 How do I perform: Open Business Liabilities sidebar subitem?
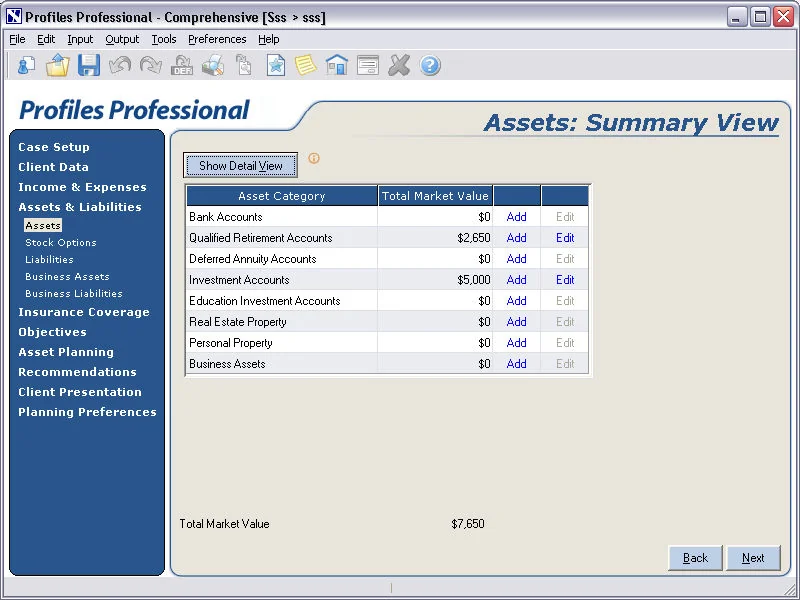point(74,293)
